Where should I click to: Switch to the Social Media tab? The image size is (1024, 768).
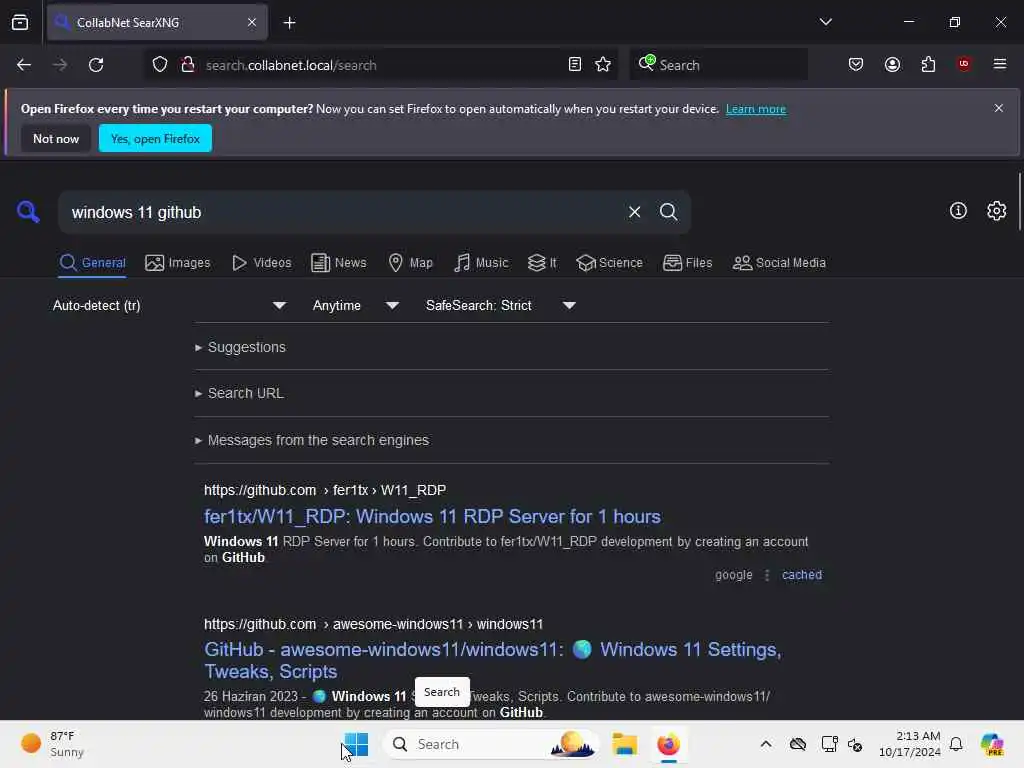[779, 263]
